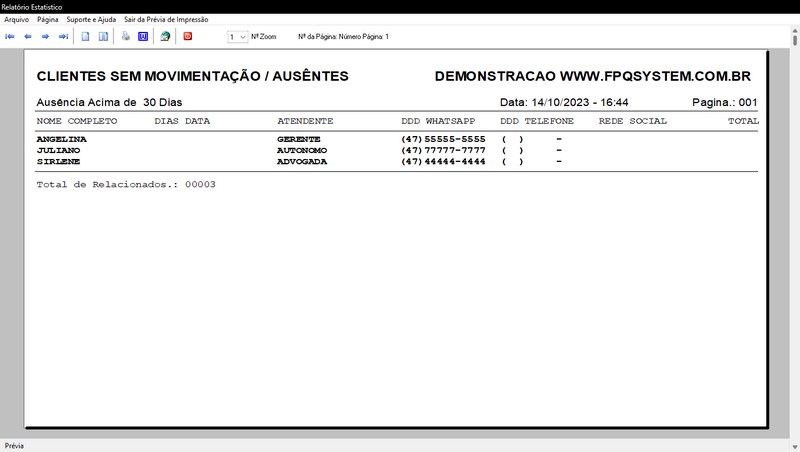Click the DDD TELEFONE column header
The width and height of the screenshot is (800, 452).
[537, 121]
